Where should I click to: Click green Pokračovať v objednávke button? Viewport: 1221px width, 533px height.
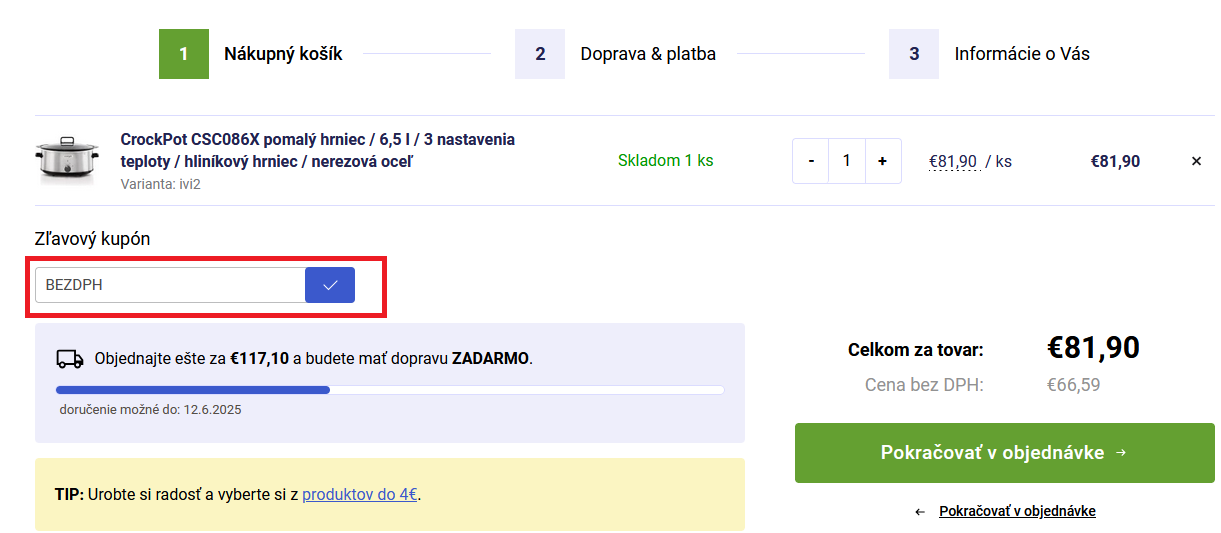click(x=1004, y=453)
